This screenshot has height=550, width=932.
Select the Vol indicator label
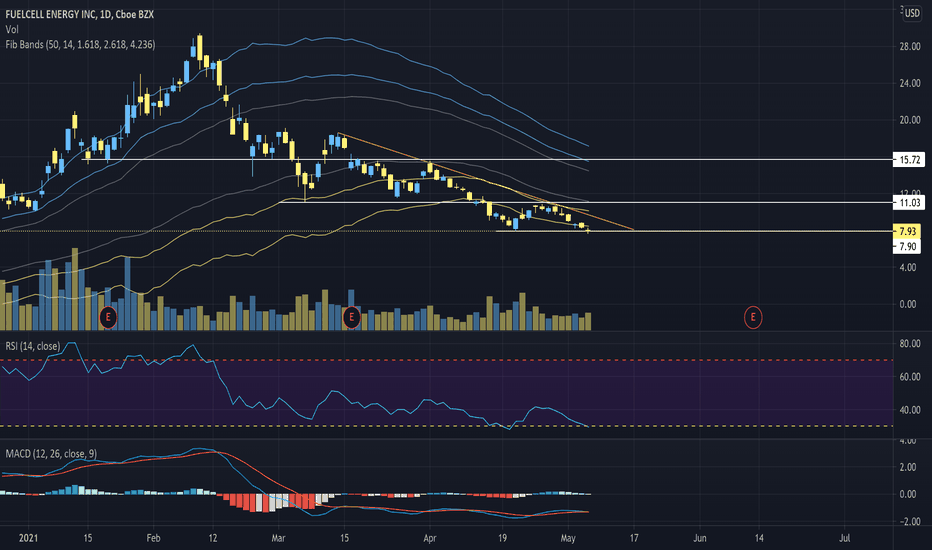point(12,29)
